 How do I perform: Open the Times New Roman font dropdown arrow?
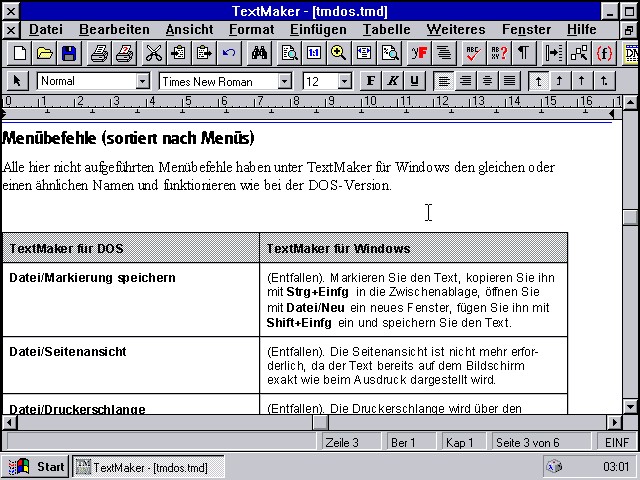coord(284,81)
